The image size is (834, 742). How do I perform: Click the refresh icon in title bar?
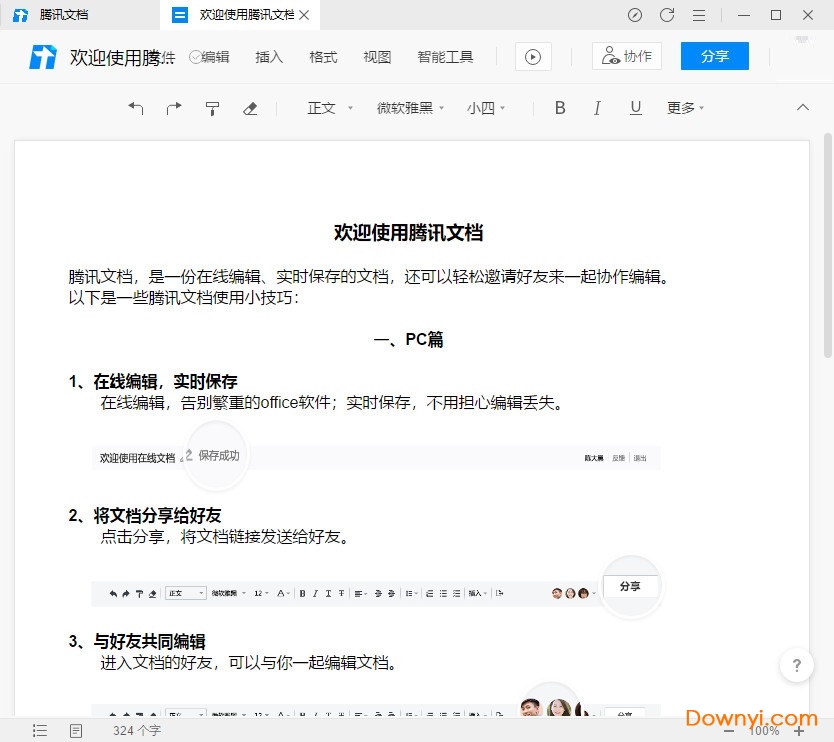[667, 15]
